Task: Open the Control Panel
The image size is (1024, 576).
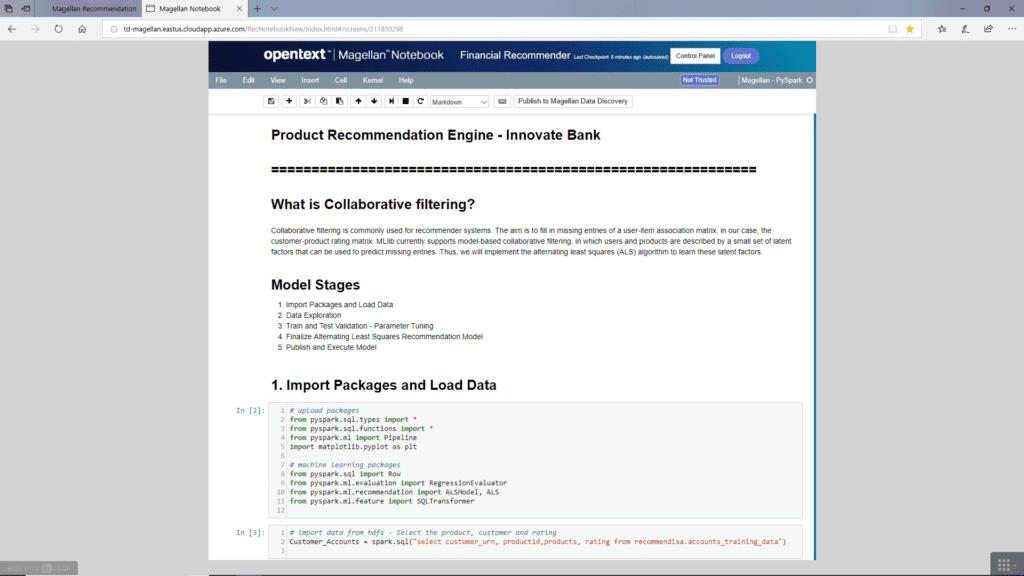Action: 695,56
